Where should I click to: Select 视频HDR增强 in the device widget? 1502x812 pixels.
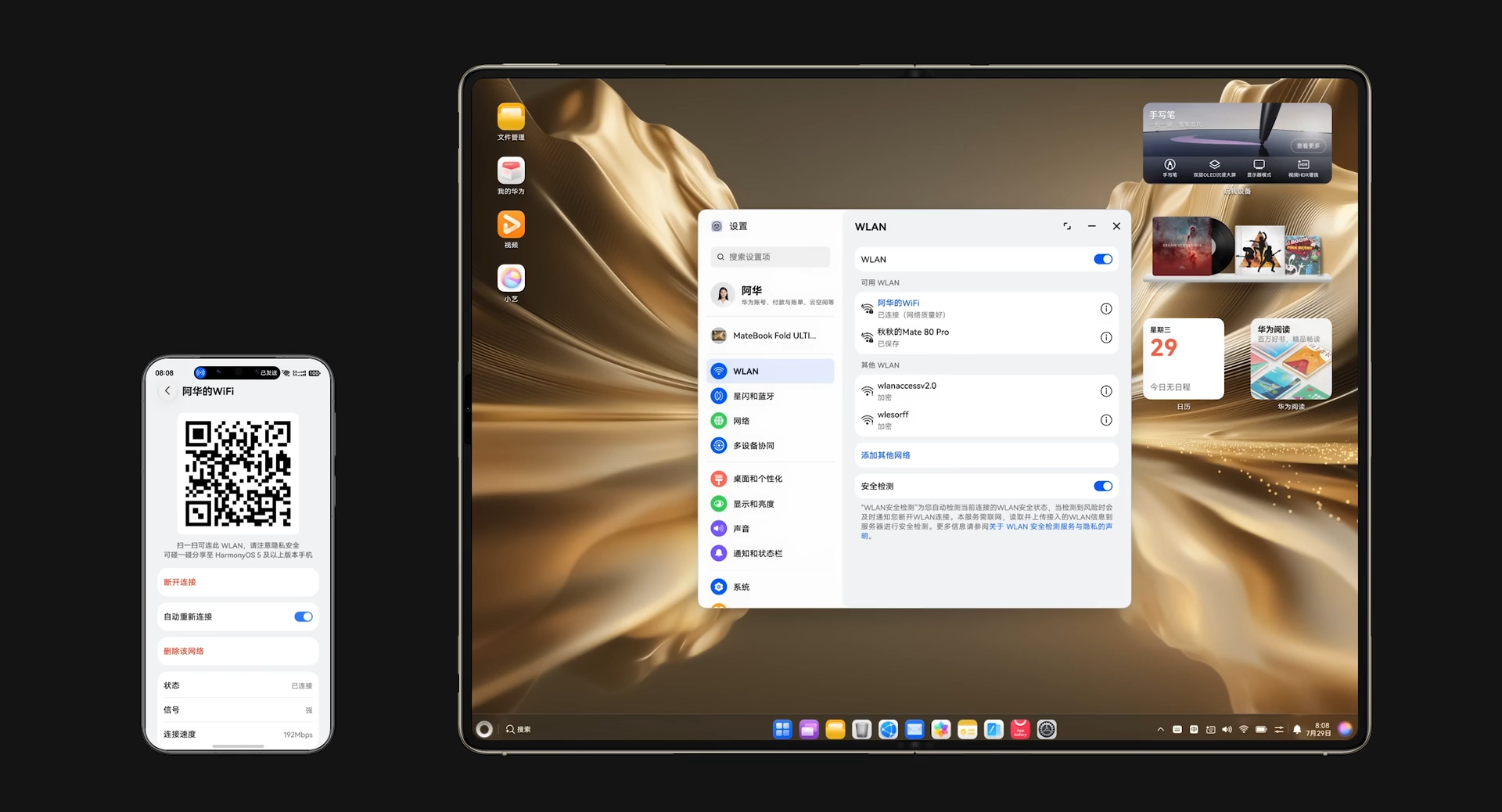pyautogui.click(x=1303, y=168)
